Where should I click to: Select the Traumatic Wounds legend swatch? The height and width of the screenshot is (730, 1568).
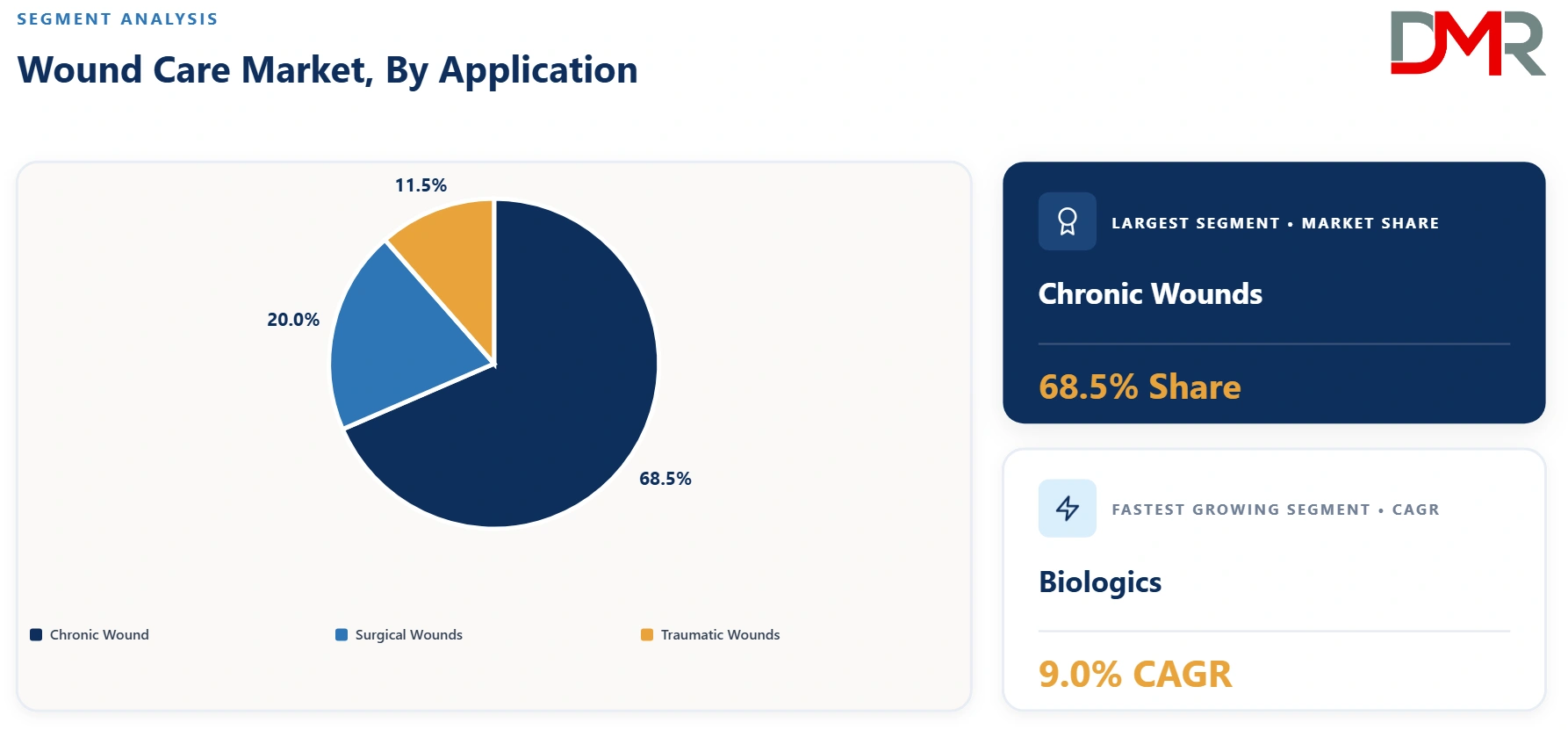647,634
